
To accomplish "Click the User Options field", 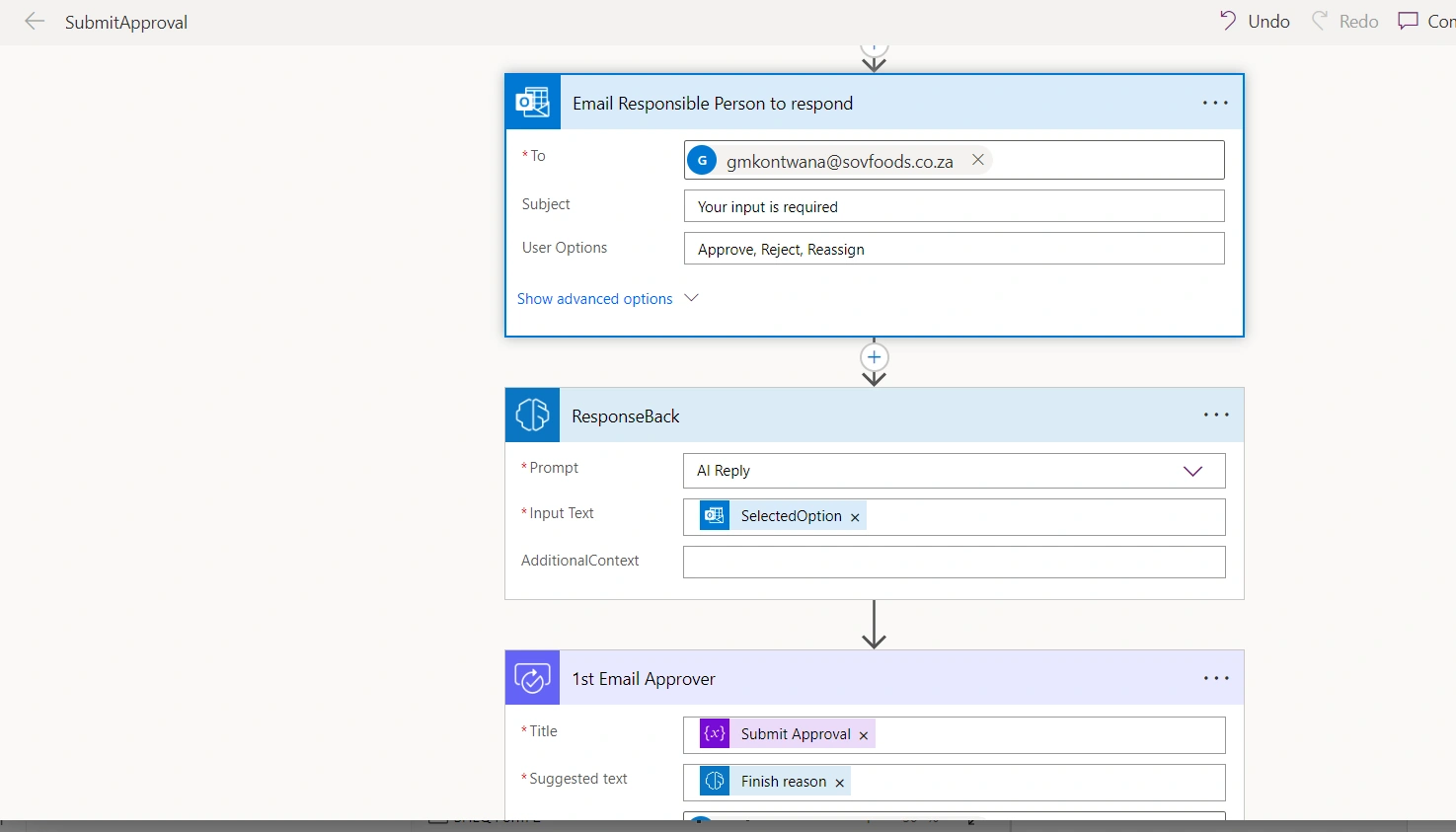I will (955, 249).
